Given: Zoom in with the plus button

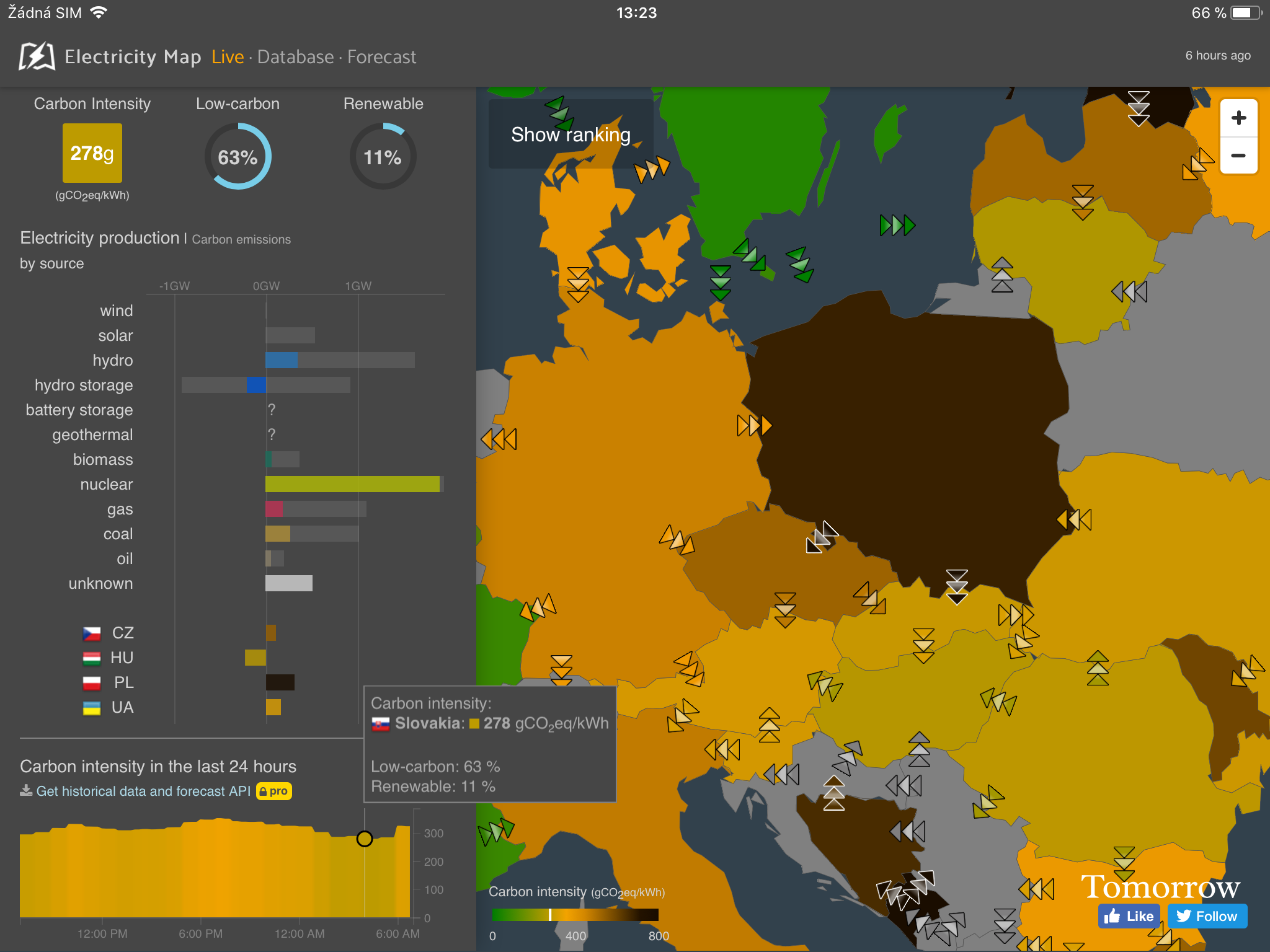Looking at the screenshot, I should point(1238,118).
